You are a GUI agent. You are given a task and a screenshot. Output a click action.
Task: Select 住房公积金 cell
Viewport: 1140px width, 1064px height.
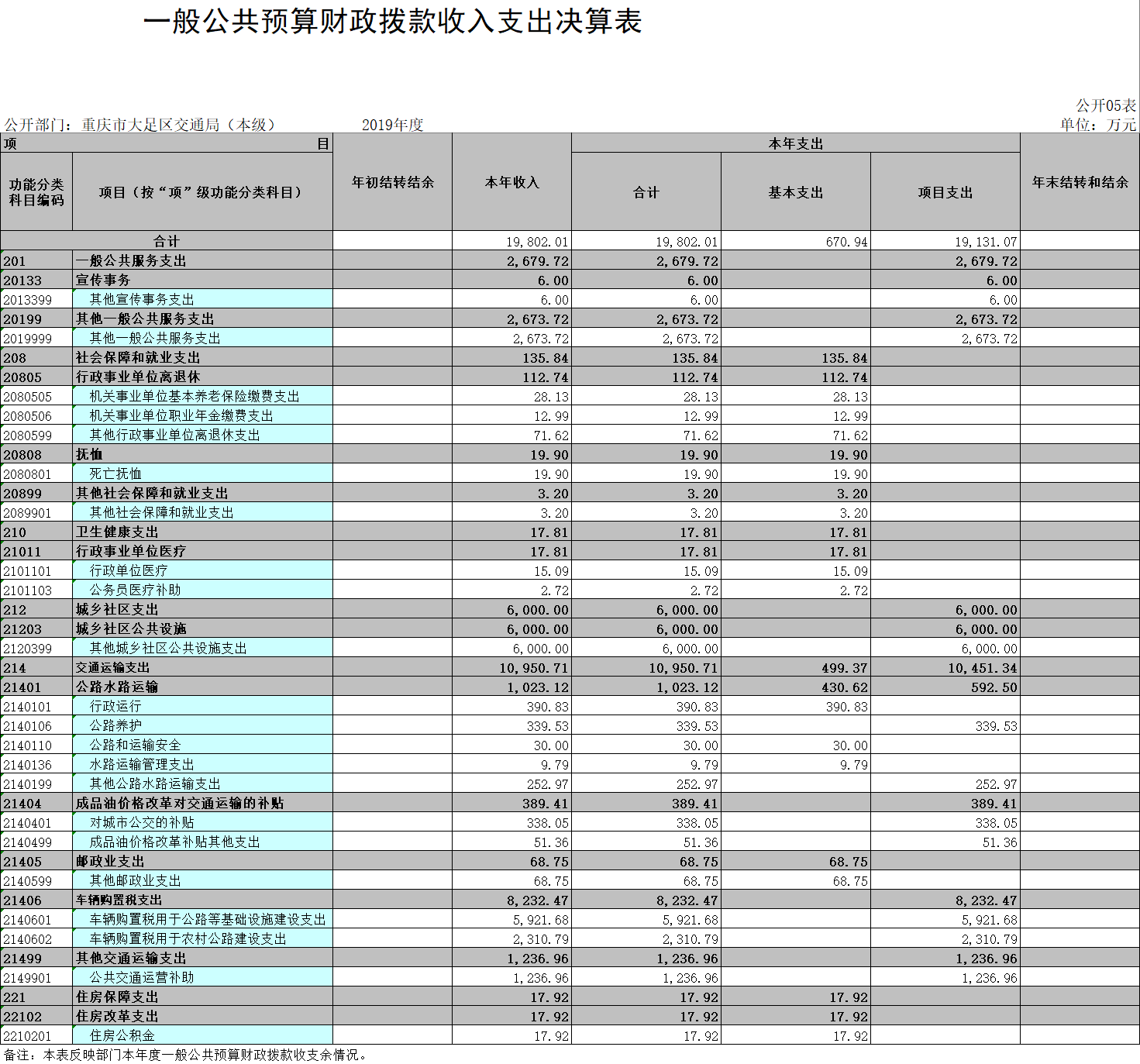203,1035
